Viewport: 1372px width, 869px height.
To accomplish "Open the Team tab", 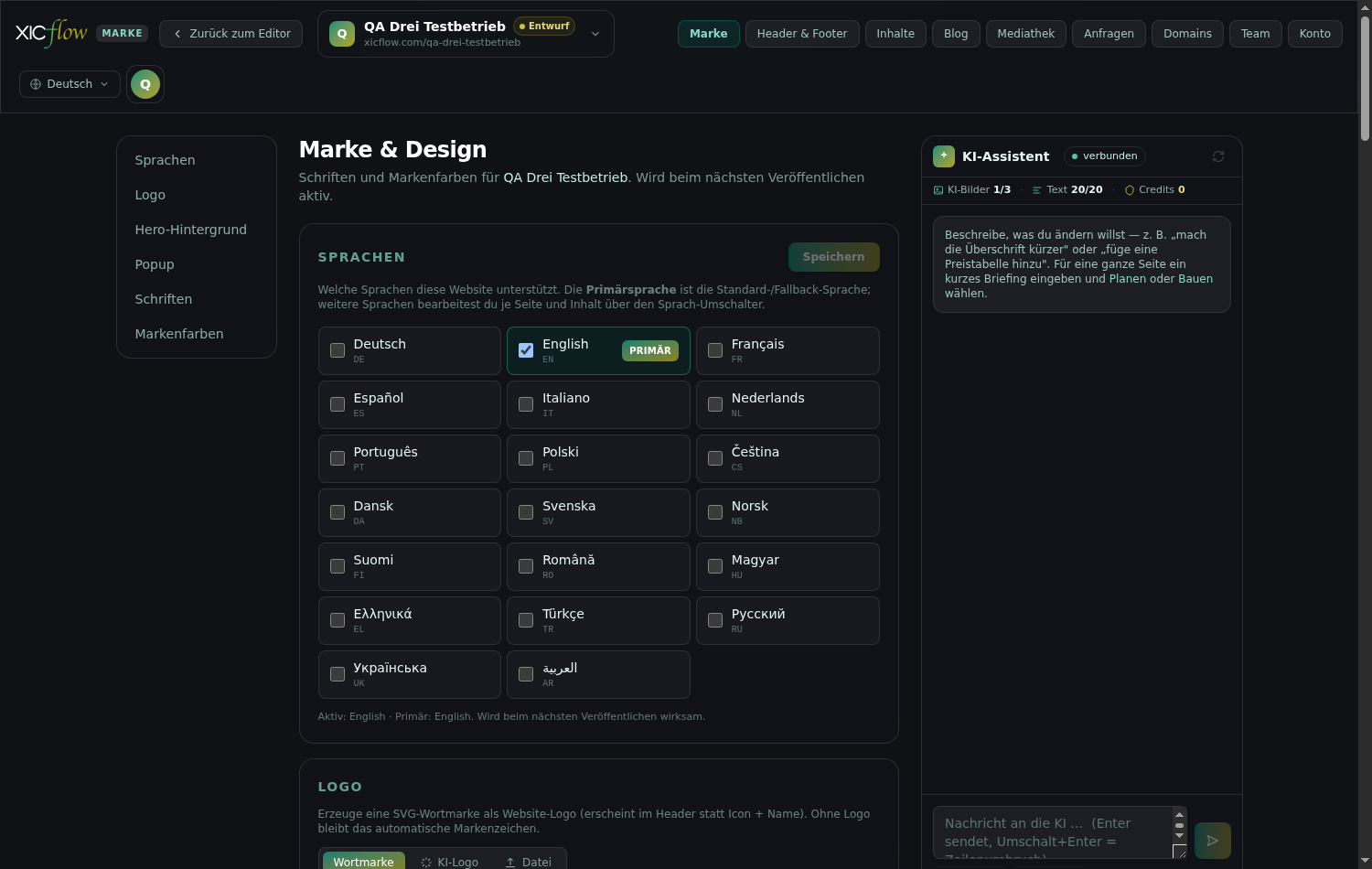I will coord(1256,34).
